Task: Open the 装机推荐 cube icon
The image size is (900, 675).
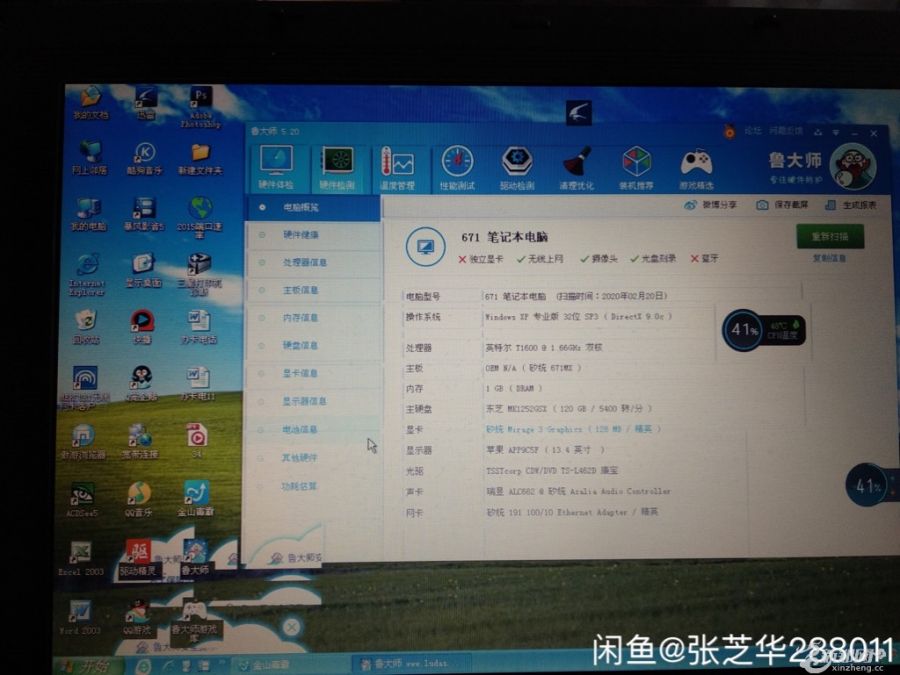Action: 637,168
